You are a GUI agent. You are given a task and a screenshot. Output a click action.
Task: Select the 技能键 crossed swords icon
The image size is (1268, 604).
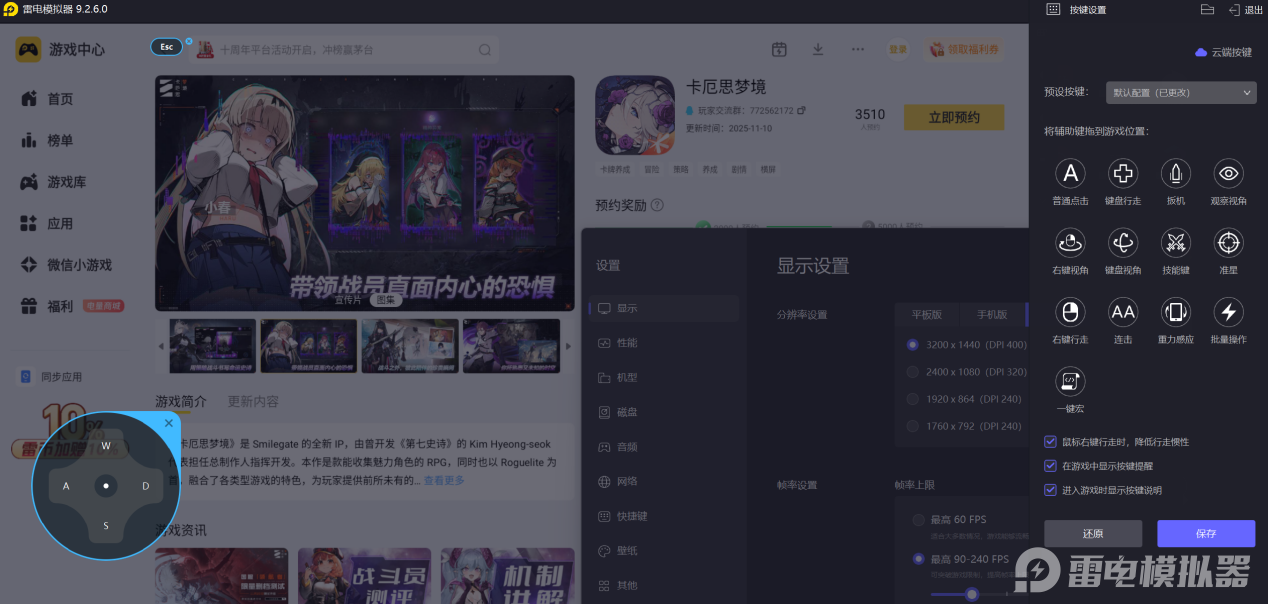click(x=1176, y=242)
